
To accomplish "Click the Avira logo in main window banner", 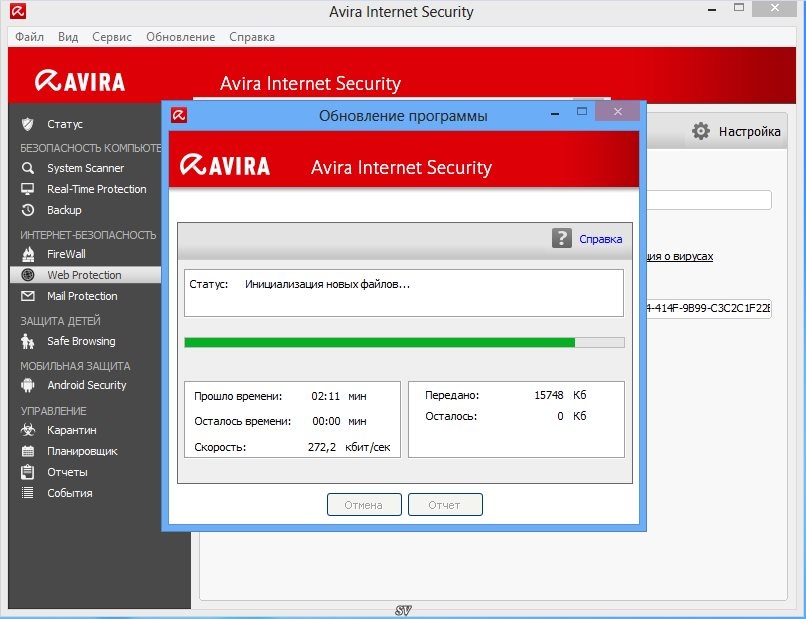I will click(80, 81).
